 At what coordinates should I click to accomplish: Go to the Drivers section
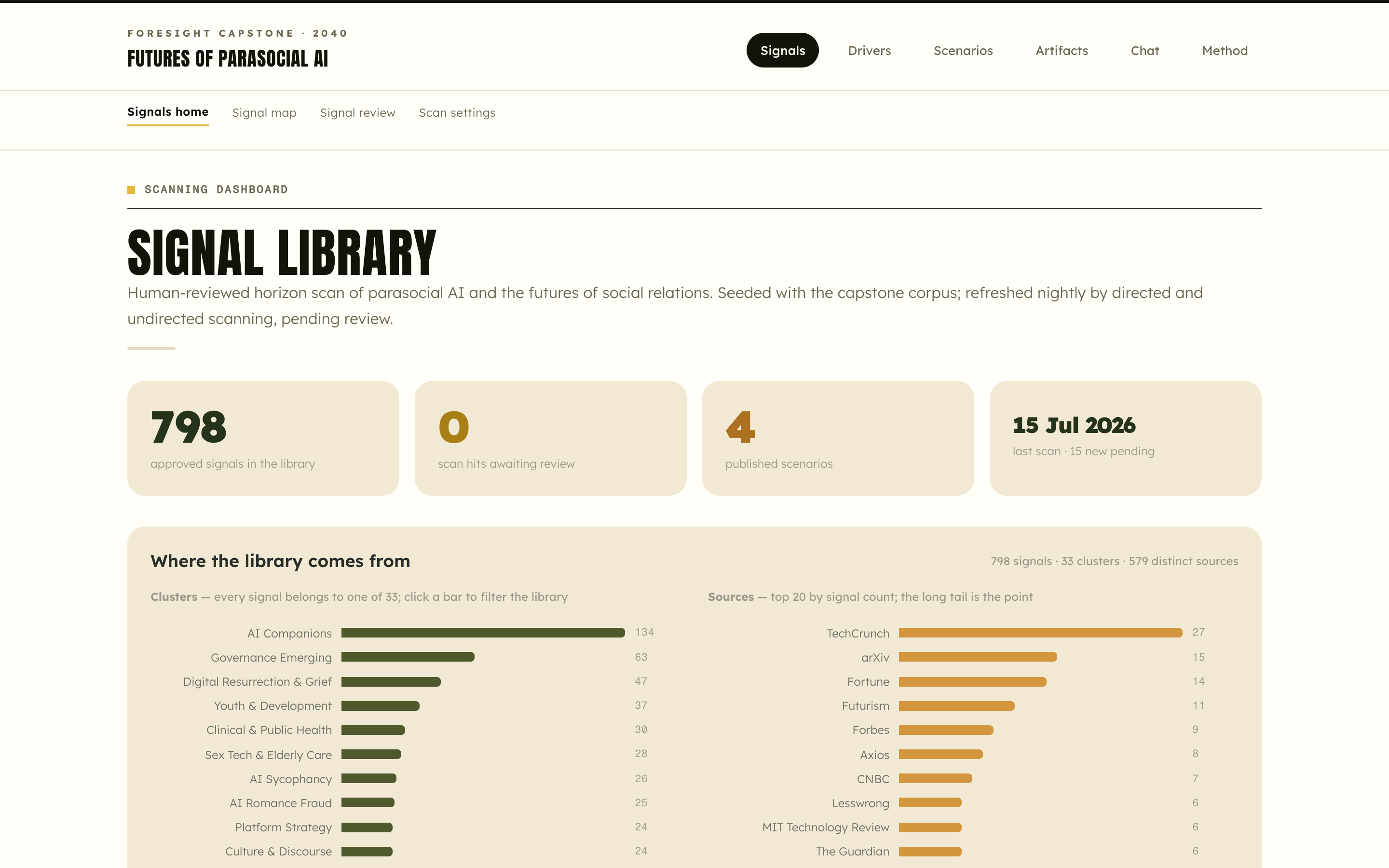tap(869, 51)
